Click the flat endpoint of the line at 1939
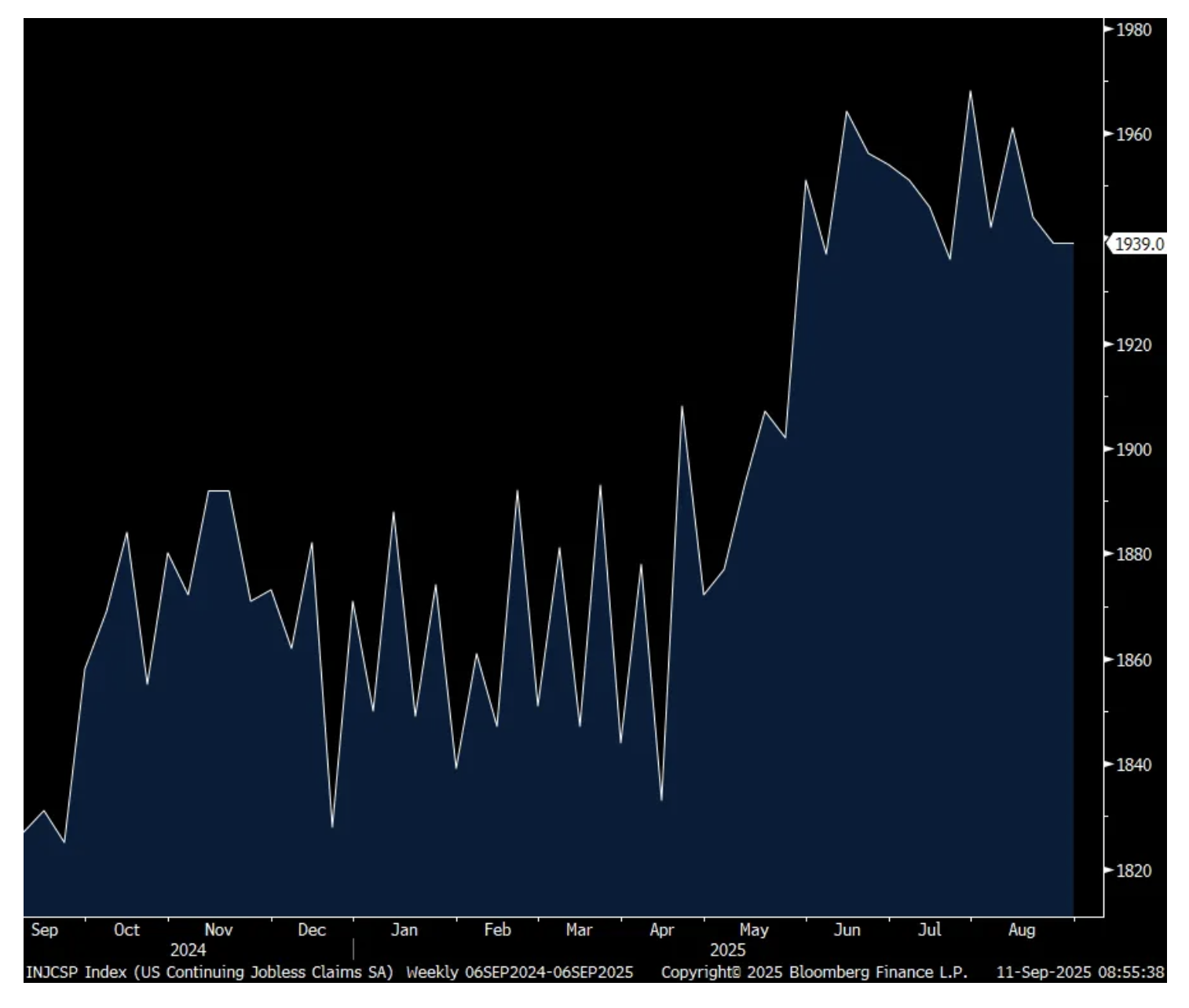The image size is (1189, 1008). (x=1072, y=244)
